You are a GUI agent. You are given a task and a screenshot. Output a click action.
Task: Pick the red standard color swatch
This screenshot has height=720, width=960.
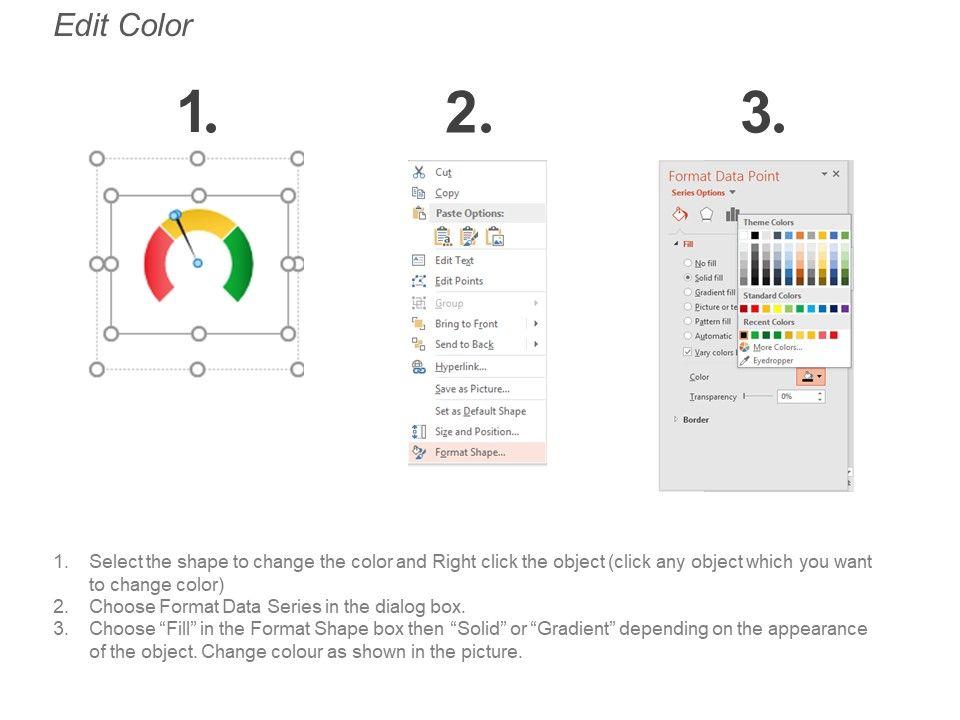pos(755,309)
